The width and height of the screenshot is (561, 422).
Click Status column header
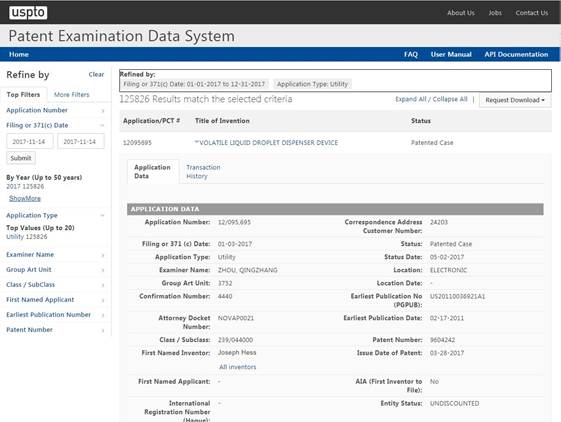click(421, 121)
